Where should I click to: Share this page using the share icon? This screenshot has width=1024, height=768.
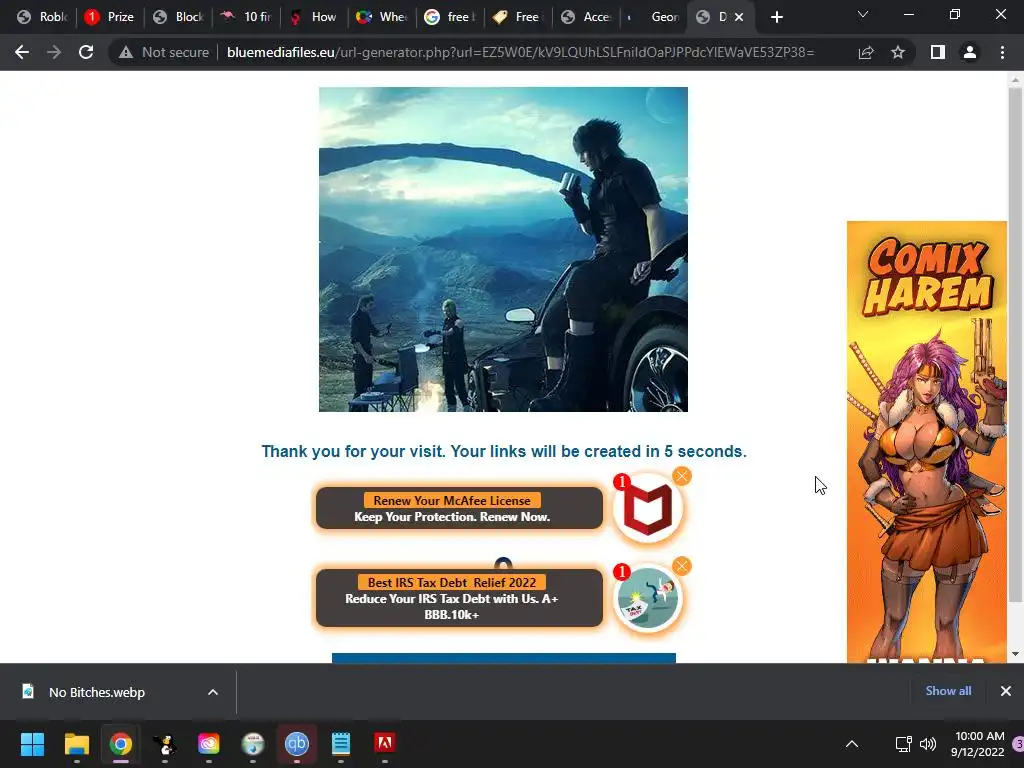click(x=866, y=52)
